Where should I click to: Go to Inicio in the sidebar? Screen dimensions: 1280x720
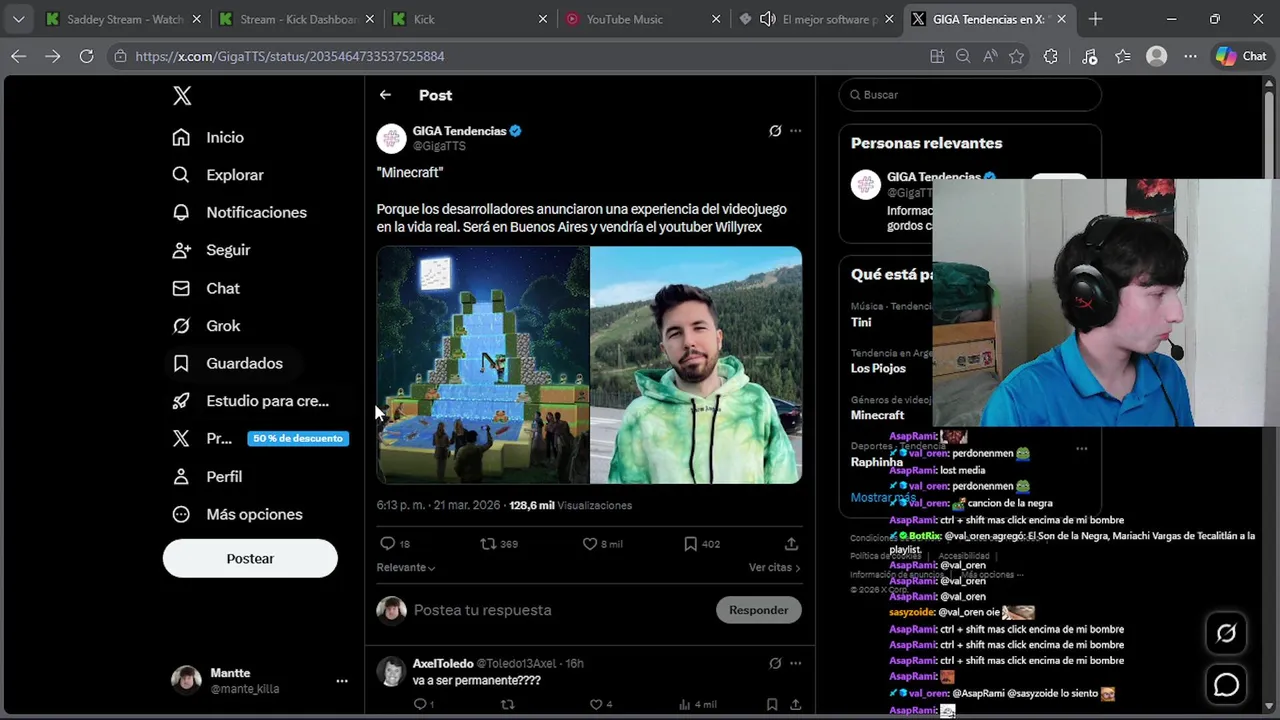tap(208, 137)
